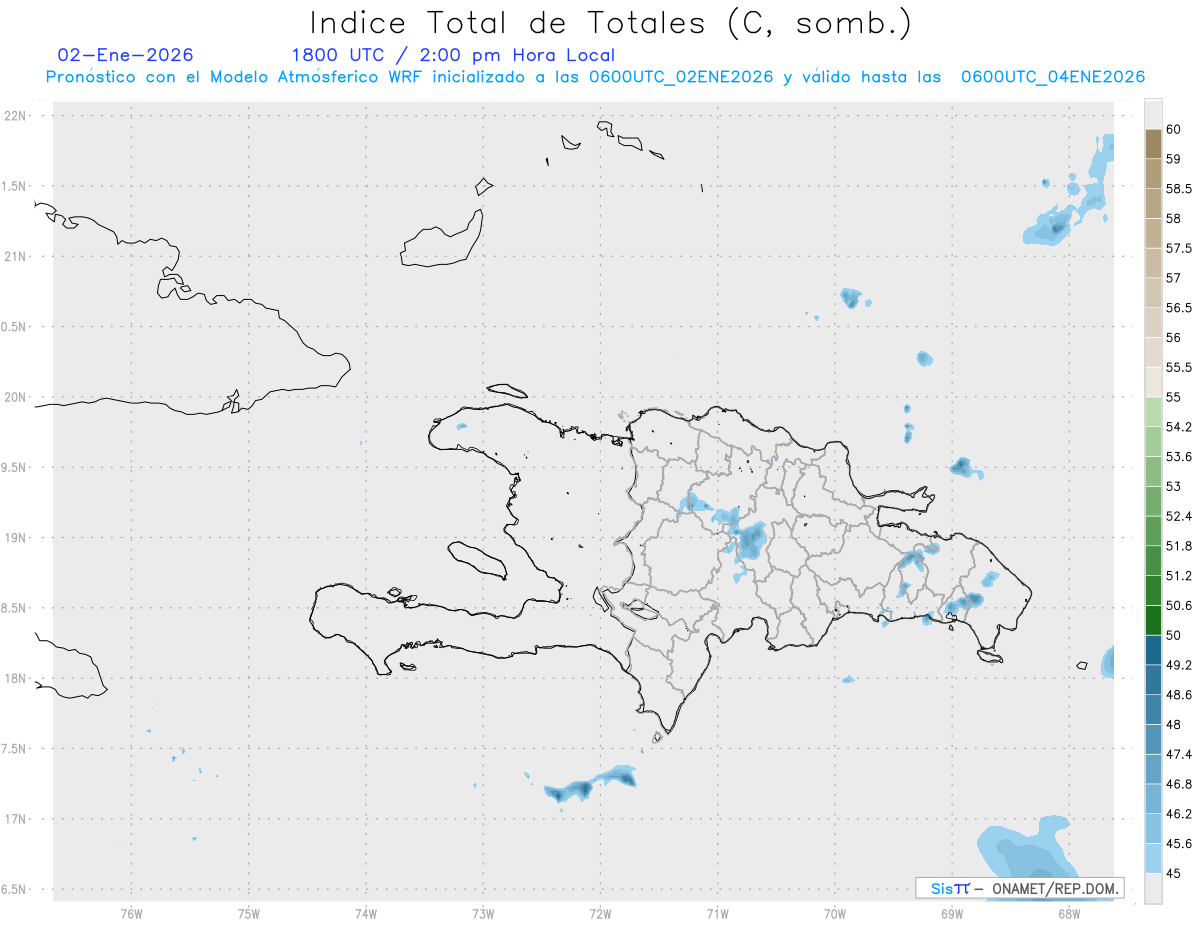Select the '69W' longitude label
This screenshot has height=927, width=1200.
[951, 914]
